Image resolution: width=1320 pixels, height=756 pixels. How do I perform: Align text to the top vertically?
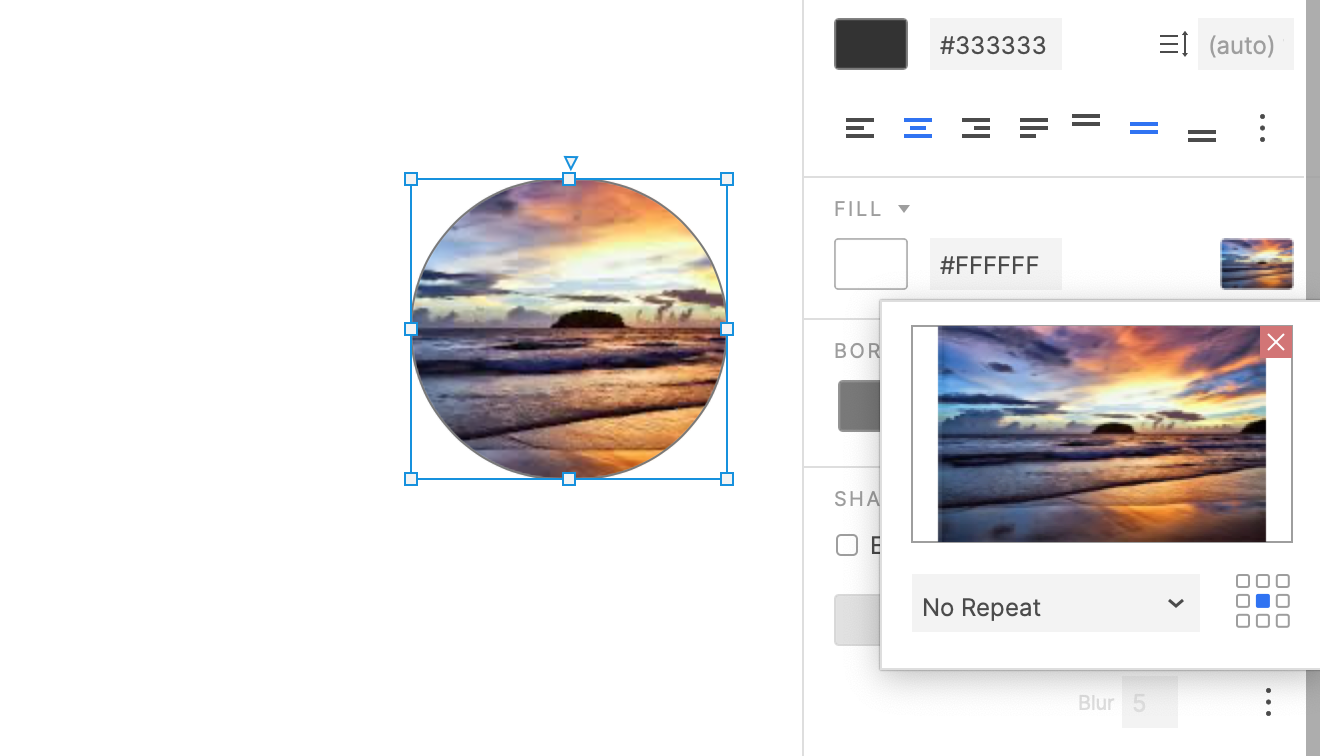(1086, 124)
